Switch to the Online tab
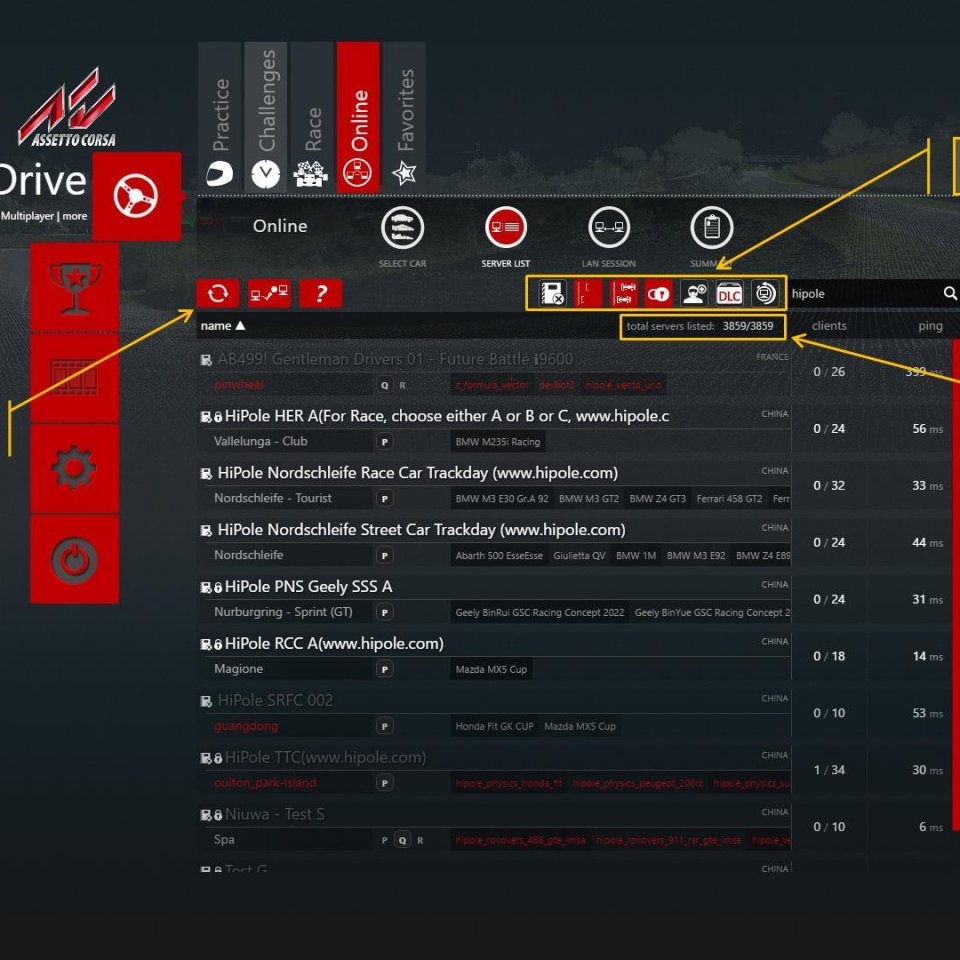The image size is (960, 960). tap(358, 117)
